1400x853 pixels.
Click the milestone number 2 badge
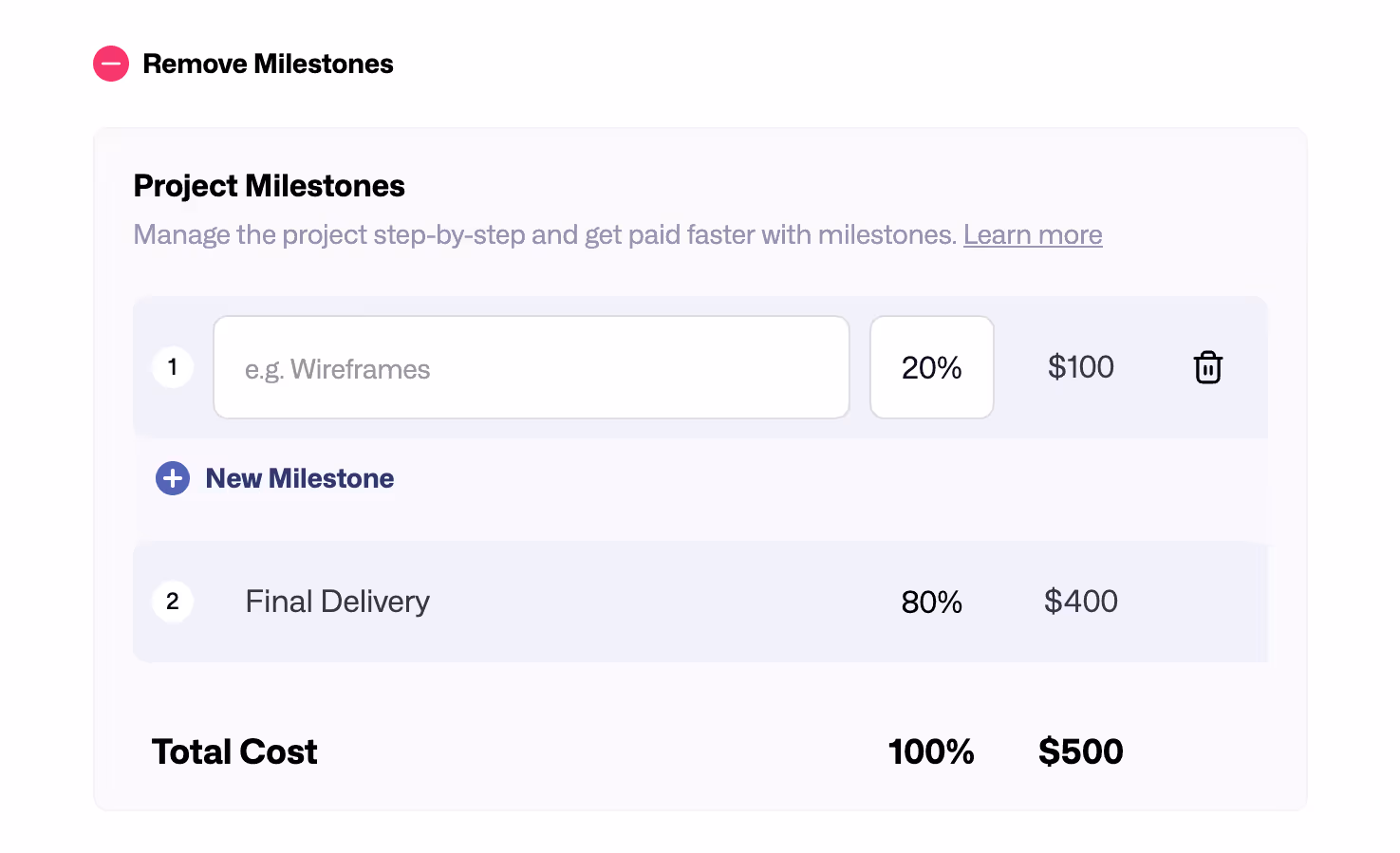pos(173,602)
